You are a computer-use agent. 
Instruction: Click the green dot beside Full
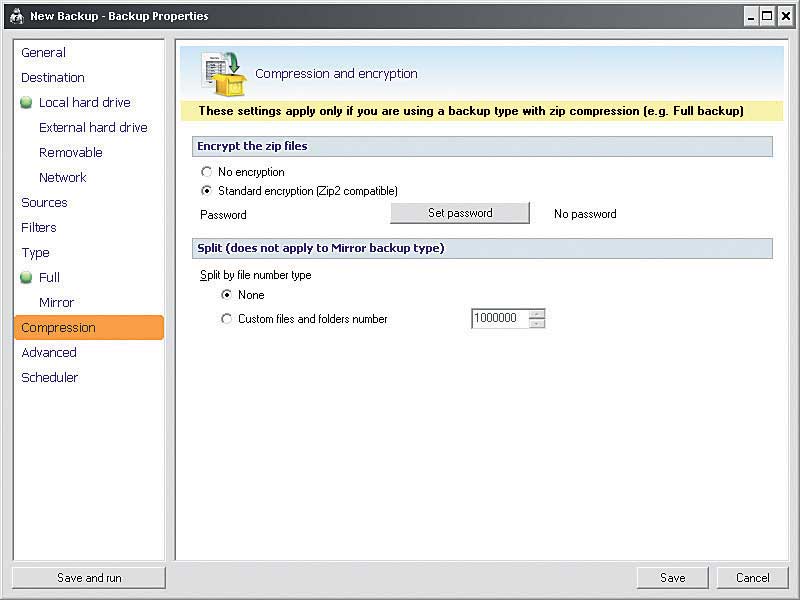click(x=26, y=278)
